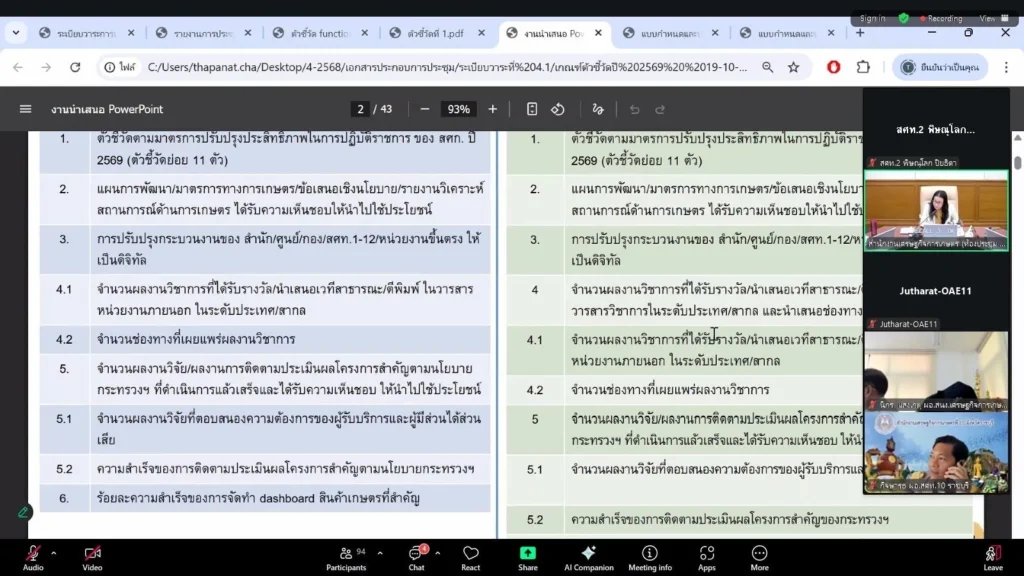Expand audio options chevron next to Audio
1024x576 pixels.
(x=54, y=552)
